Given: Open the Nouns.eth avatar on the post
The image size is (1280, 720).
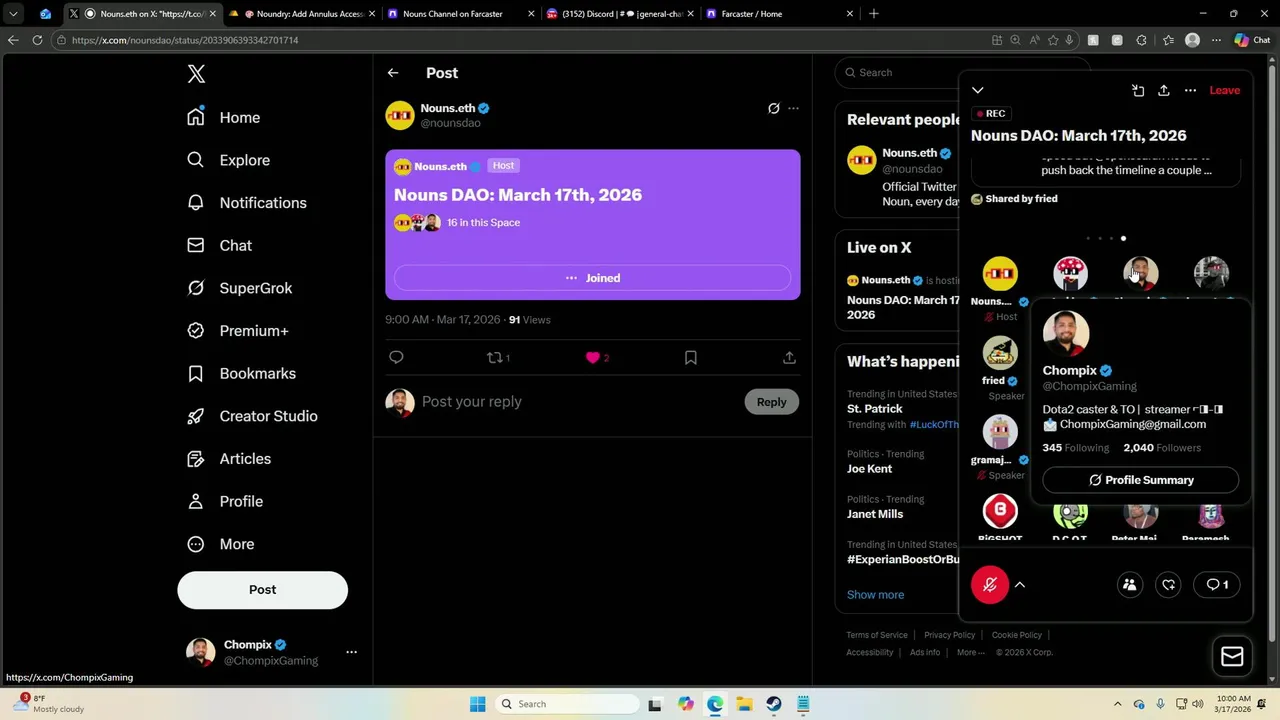Looking at the screenshot, I should [x=400, y=115].
